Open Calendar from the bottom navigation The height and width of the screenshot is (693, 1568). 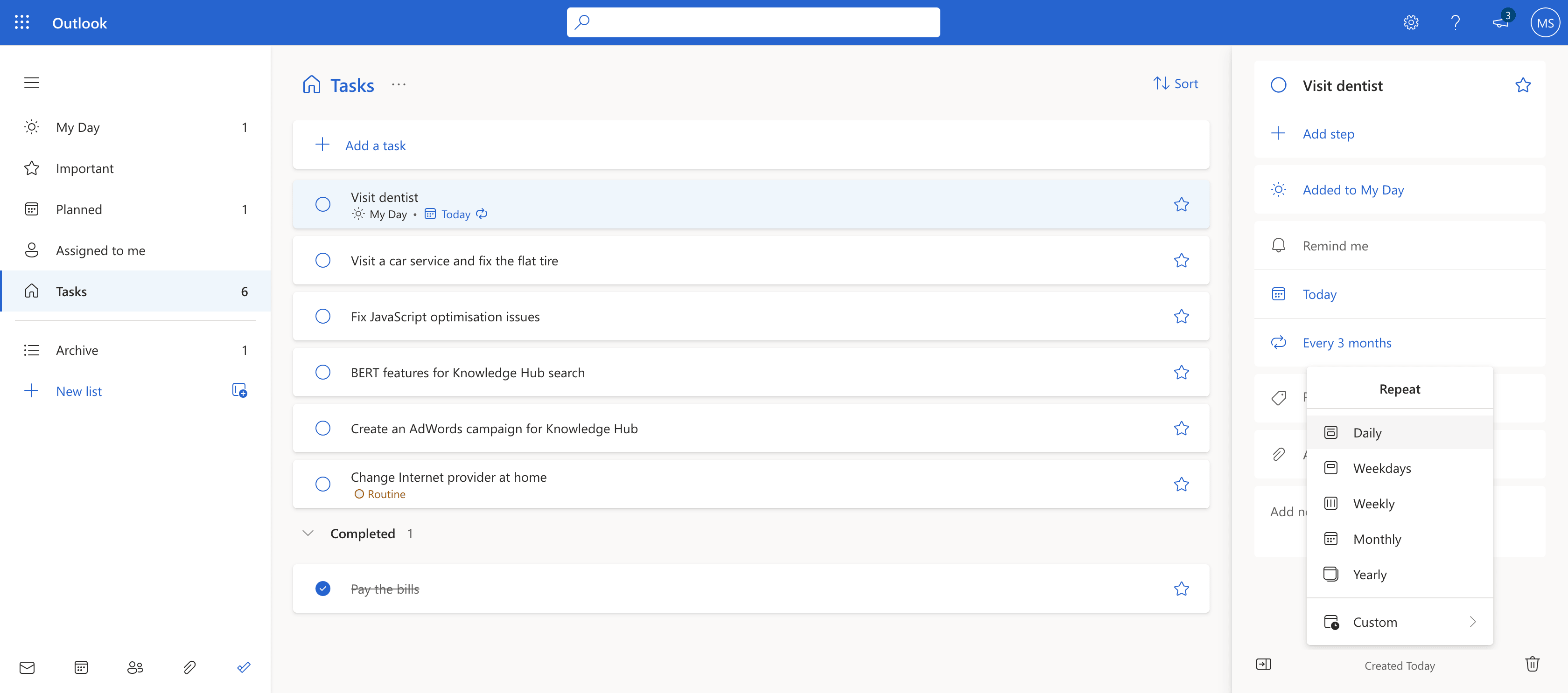coord(81,667)
